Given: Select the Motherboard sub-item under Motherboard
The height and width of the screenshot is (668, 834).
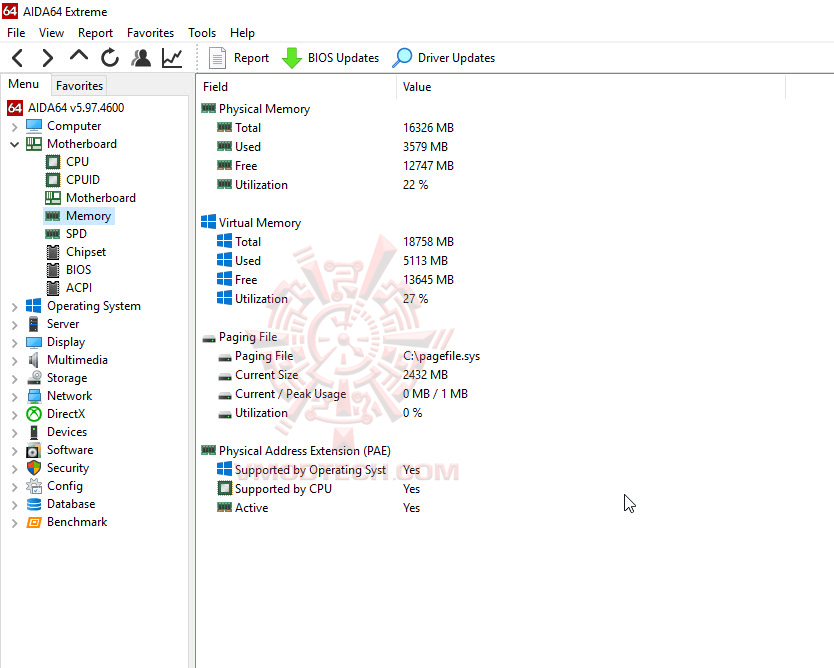Looking at the screenshot, I should tap(101, 198).
